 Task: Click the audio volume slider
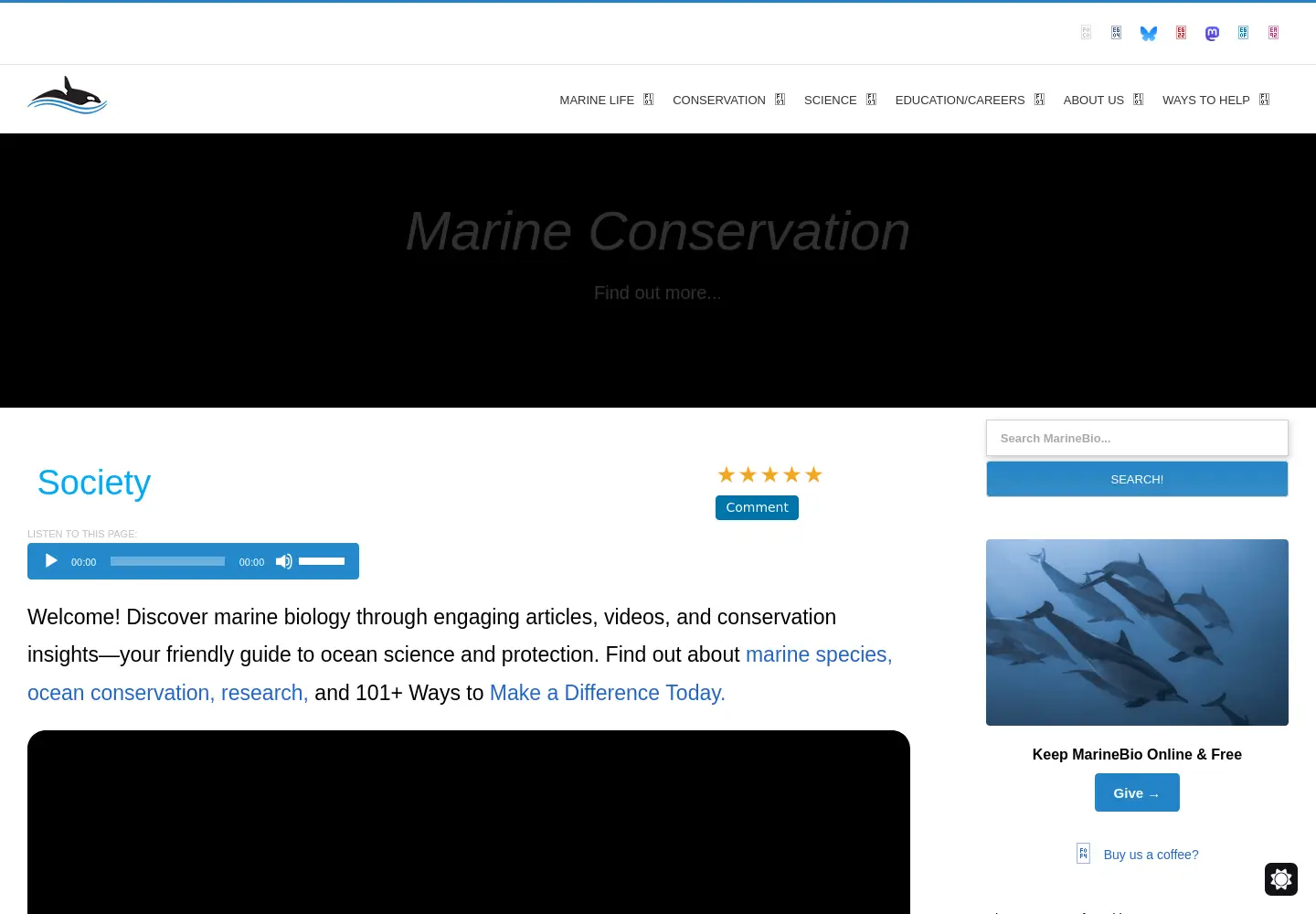[322, 561]
